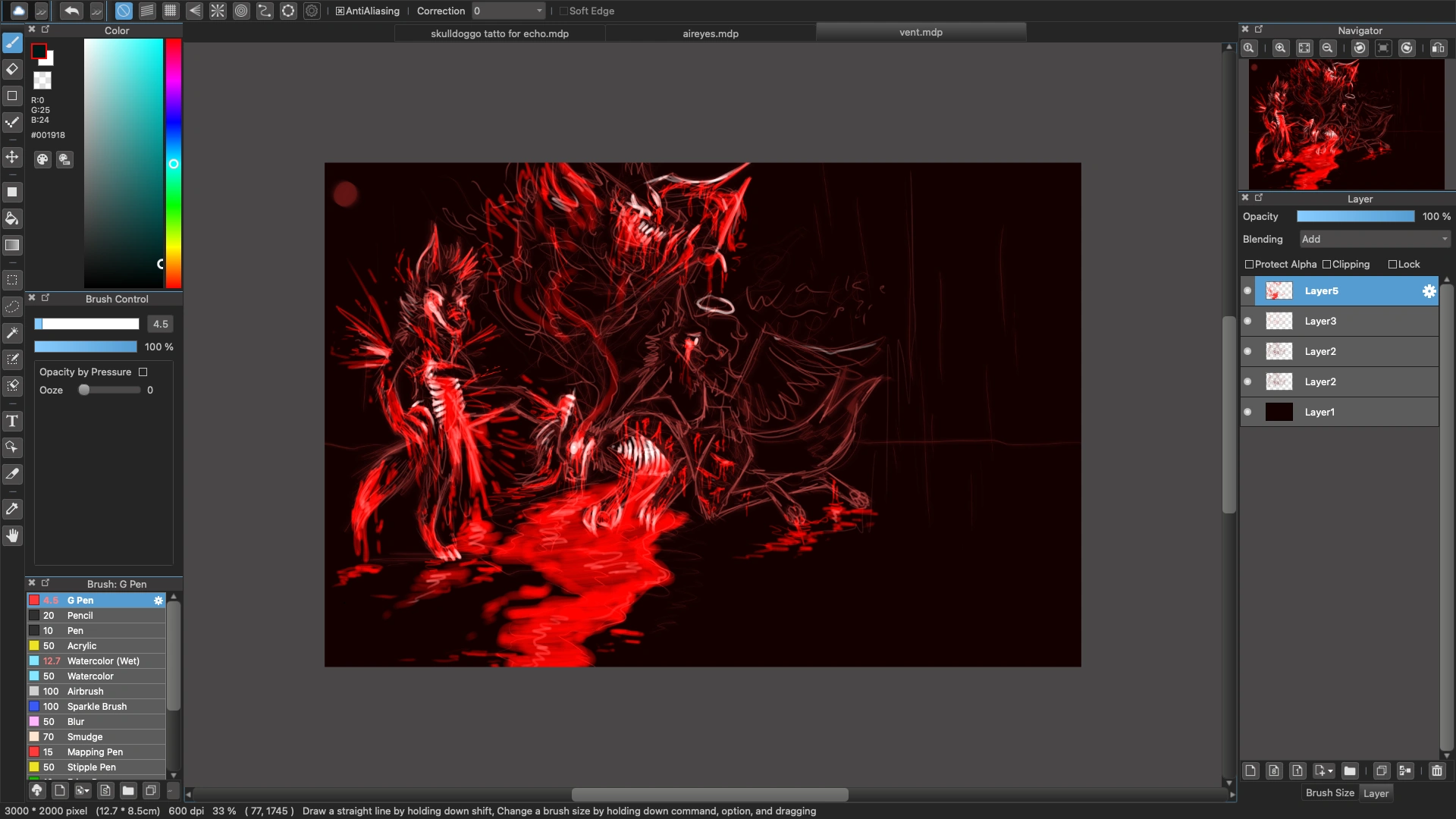This screenshot has width=1456, height=819.
Task: Open the G Pen brush settings gear
Action: pos(158,600)
